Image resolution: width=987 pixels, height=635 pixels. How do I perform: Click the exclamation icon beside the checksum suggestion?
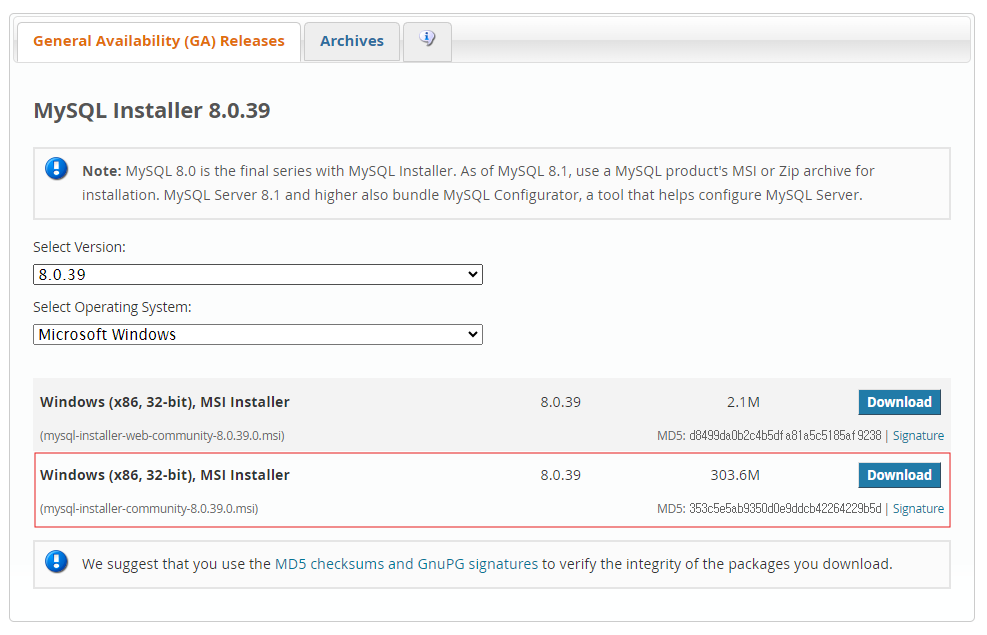[x=57, y=562]
